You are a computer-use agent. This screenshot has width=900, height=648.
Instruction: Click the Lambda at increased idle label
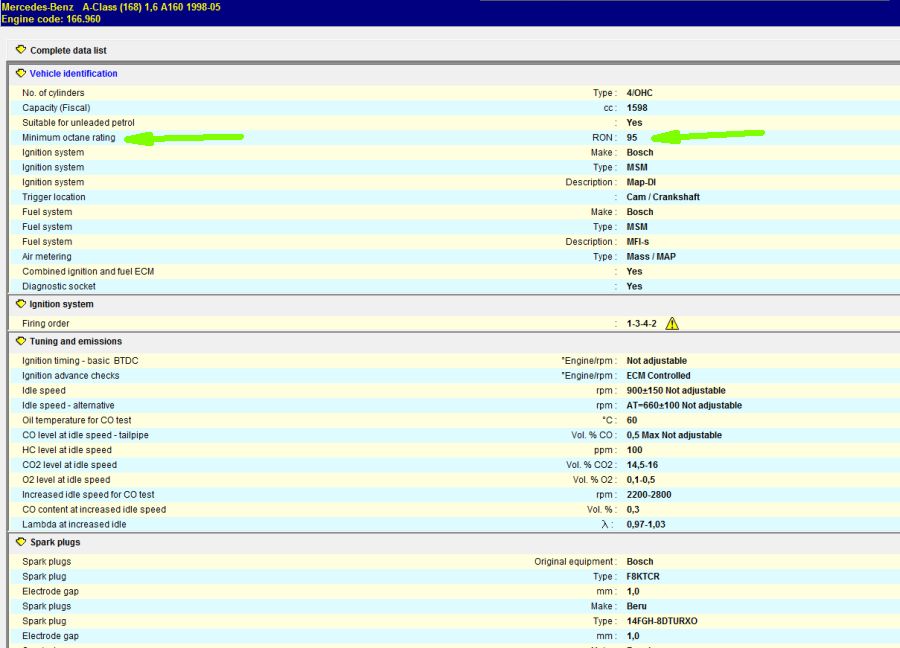74,525
